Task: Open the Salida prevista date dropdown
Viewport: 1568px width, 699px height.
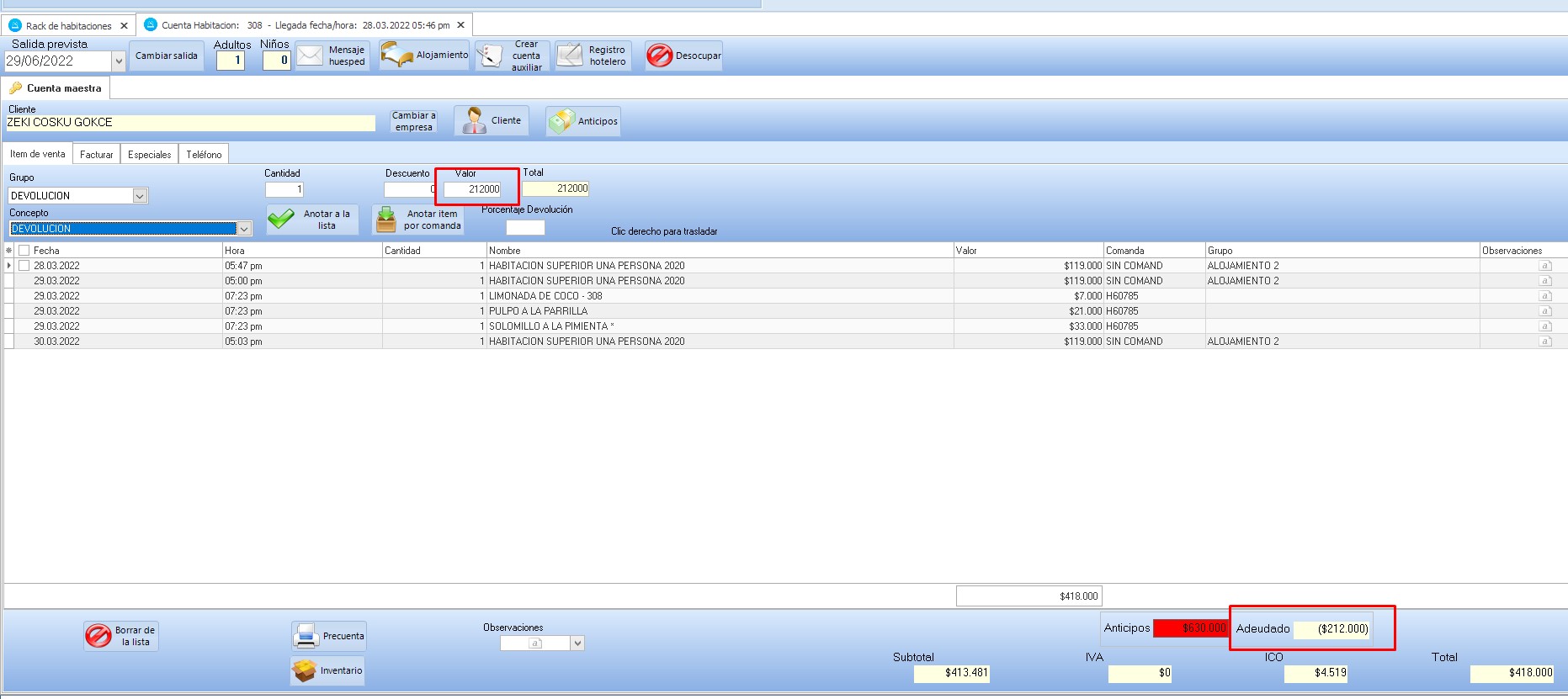Action: 119,61
